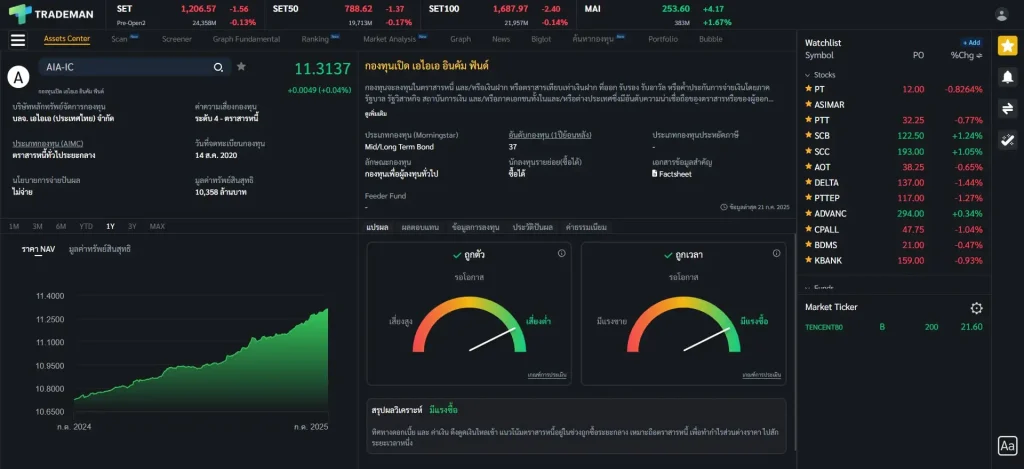Open the ค่าธรรมเนียม tab
This screenshot has height=469, width=1024.
point(586,227)
